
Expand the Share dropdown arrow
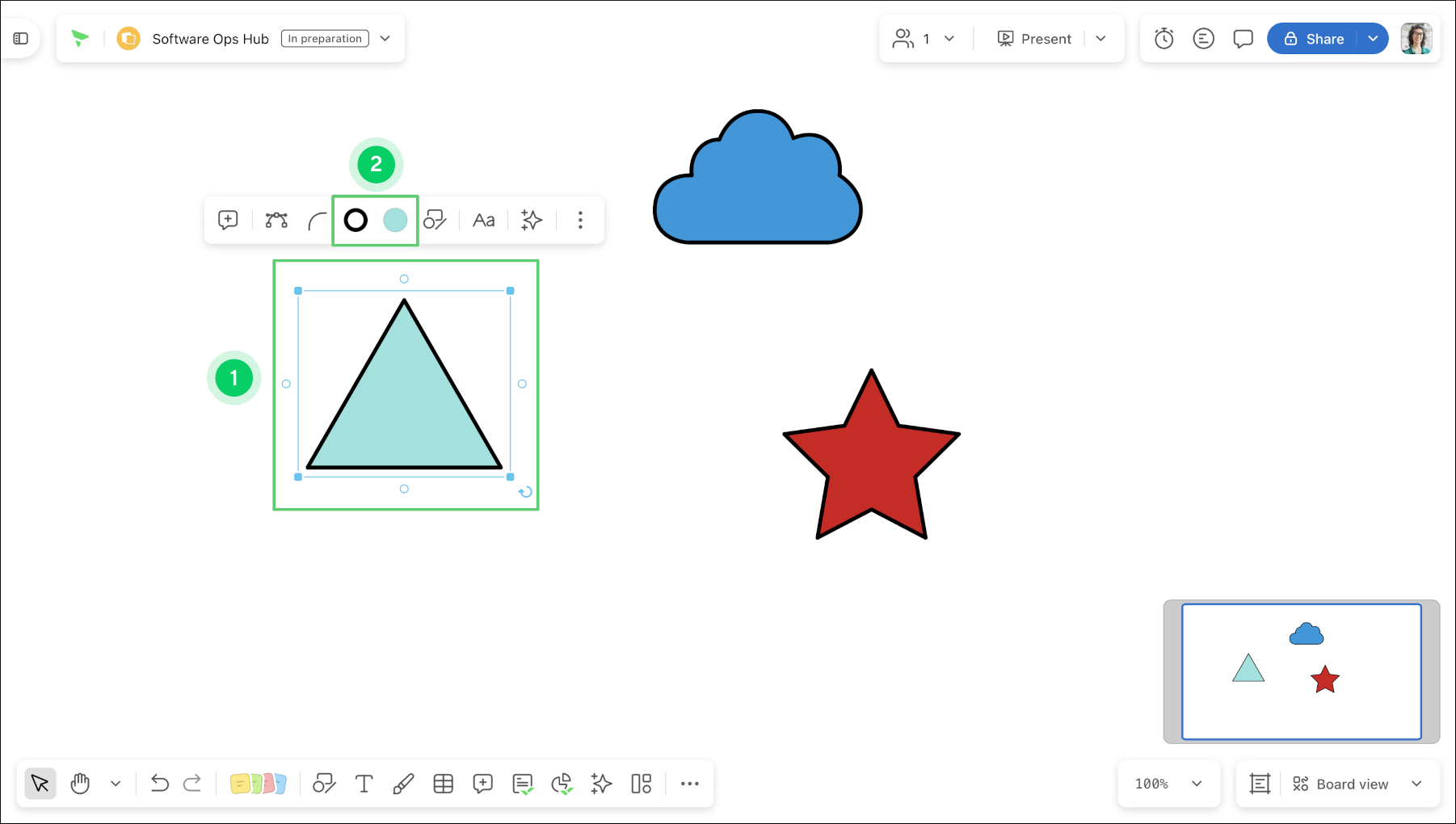coord(1373,39)
